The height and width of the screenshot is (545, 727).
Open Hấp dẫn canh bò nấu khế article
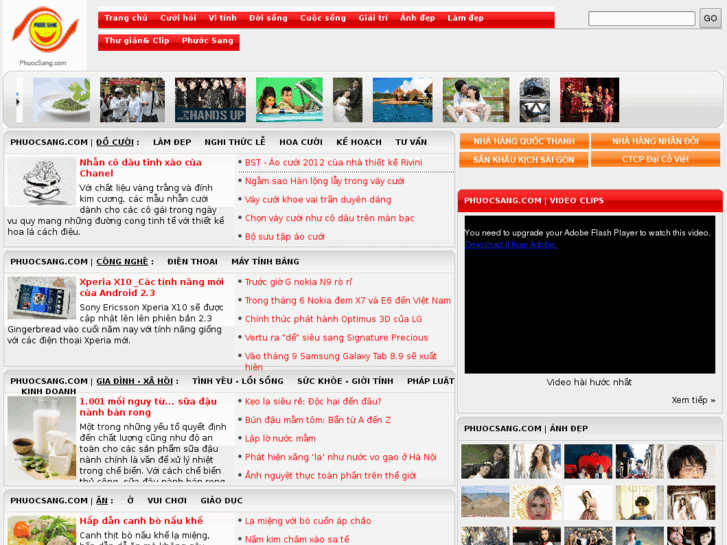pyautogui.click(x=141, y=521)
